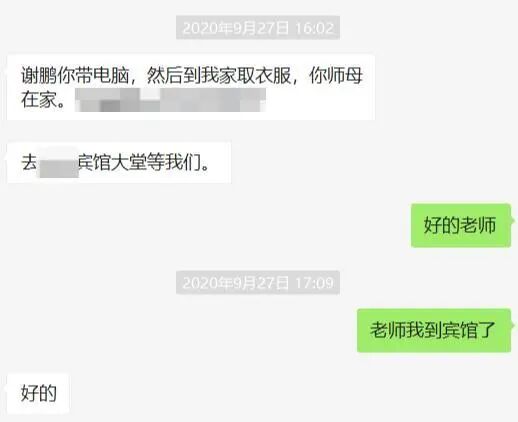Select the green 老师我到宾馆了 bubble
The width and height of the screenshot is (518, 422).
pos(434,330)
